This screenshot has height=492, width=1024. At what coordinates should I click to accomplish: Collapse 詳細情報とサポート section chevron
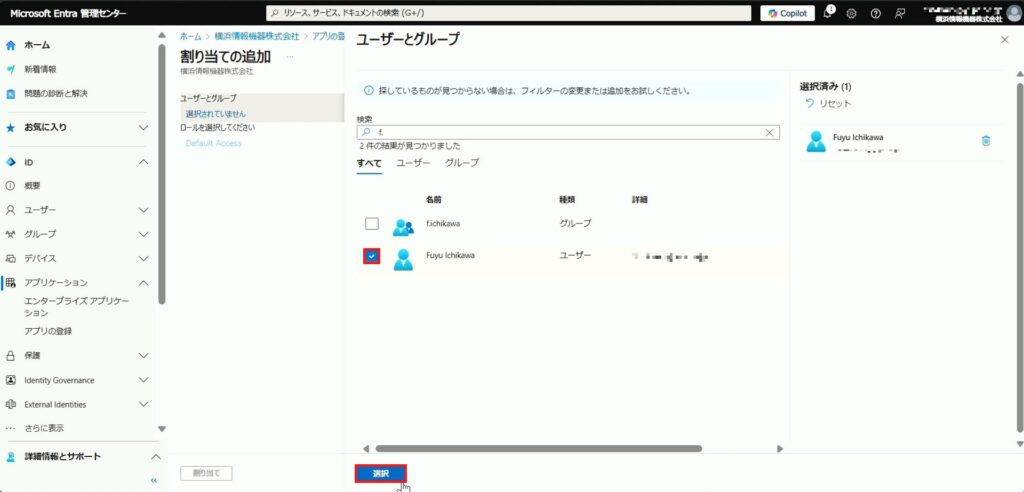(x=155, y=456)
